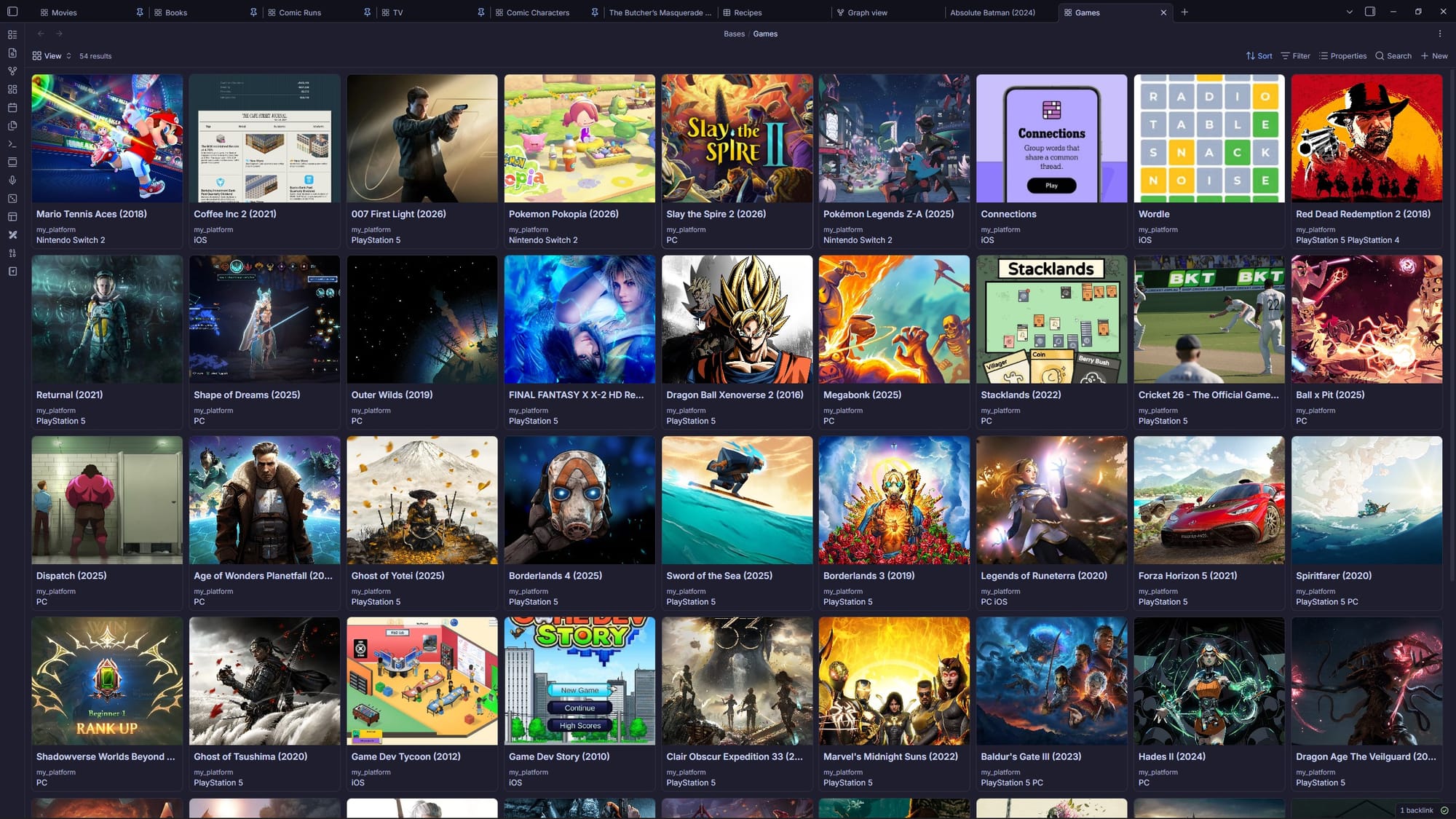Viewport: 1456px width, 819px height.
Task: Click the Hades II (2024) title
Action: (1171, 756)
